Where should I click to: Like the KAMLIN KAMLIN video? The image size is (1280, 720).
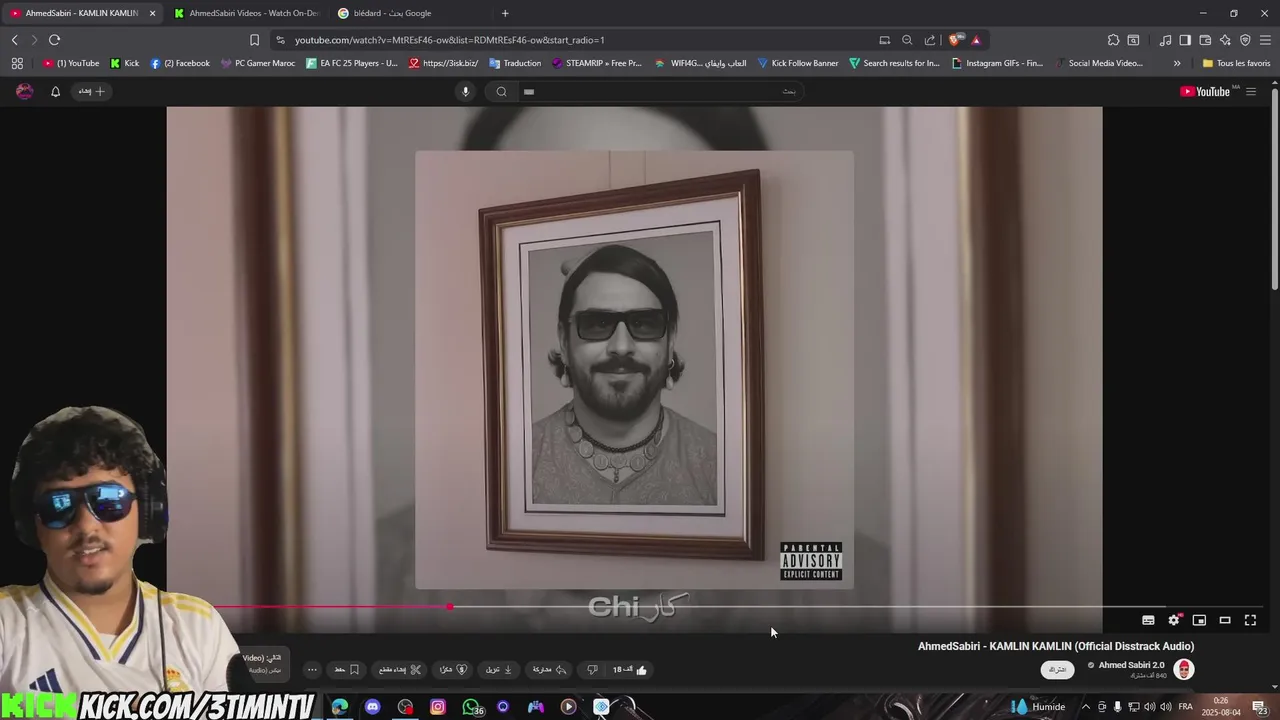click(x=632, y=670)
